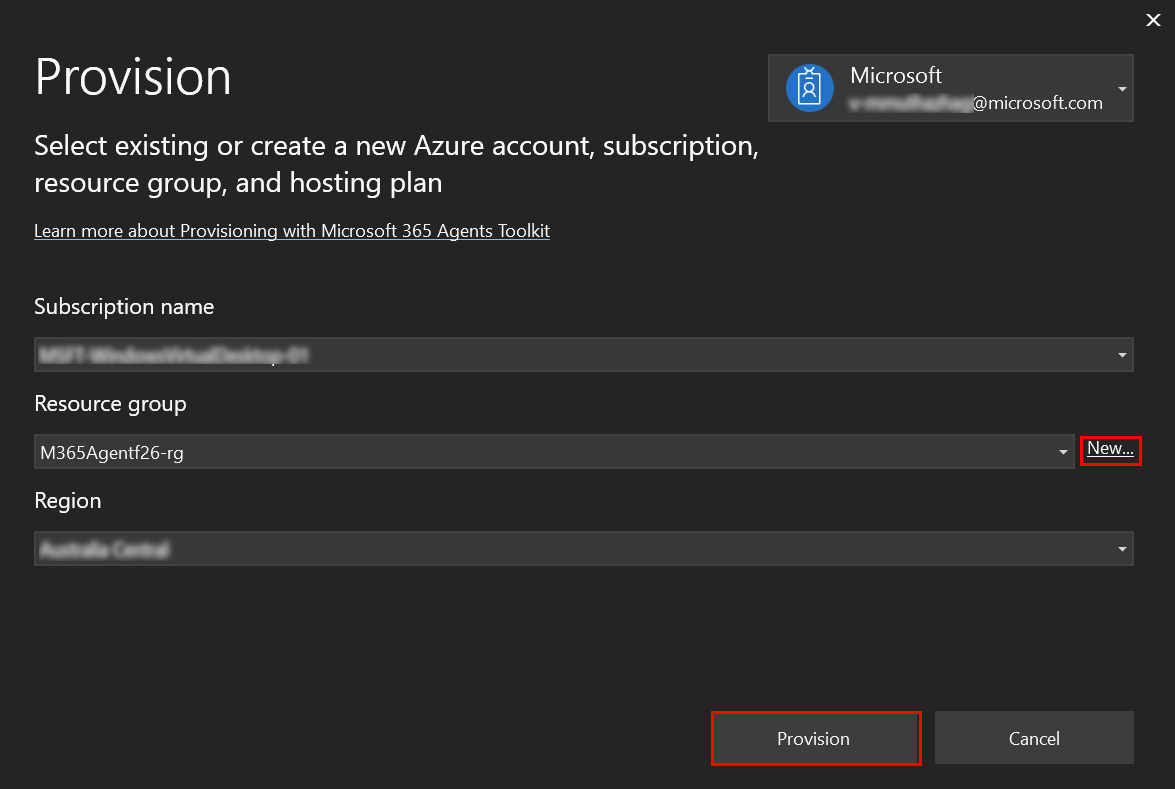Close the Provision dialog with X

tap(1153, 20)
